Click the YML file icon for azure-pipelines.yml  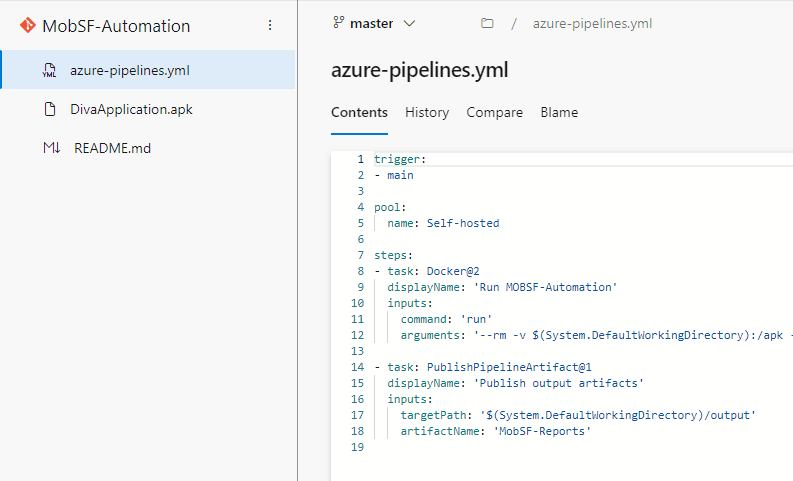pos(49,70)
